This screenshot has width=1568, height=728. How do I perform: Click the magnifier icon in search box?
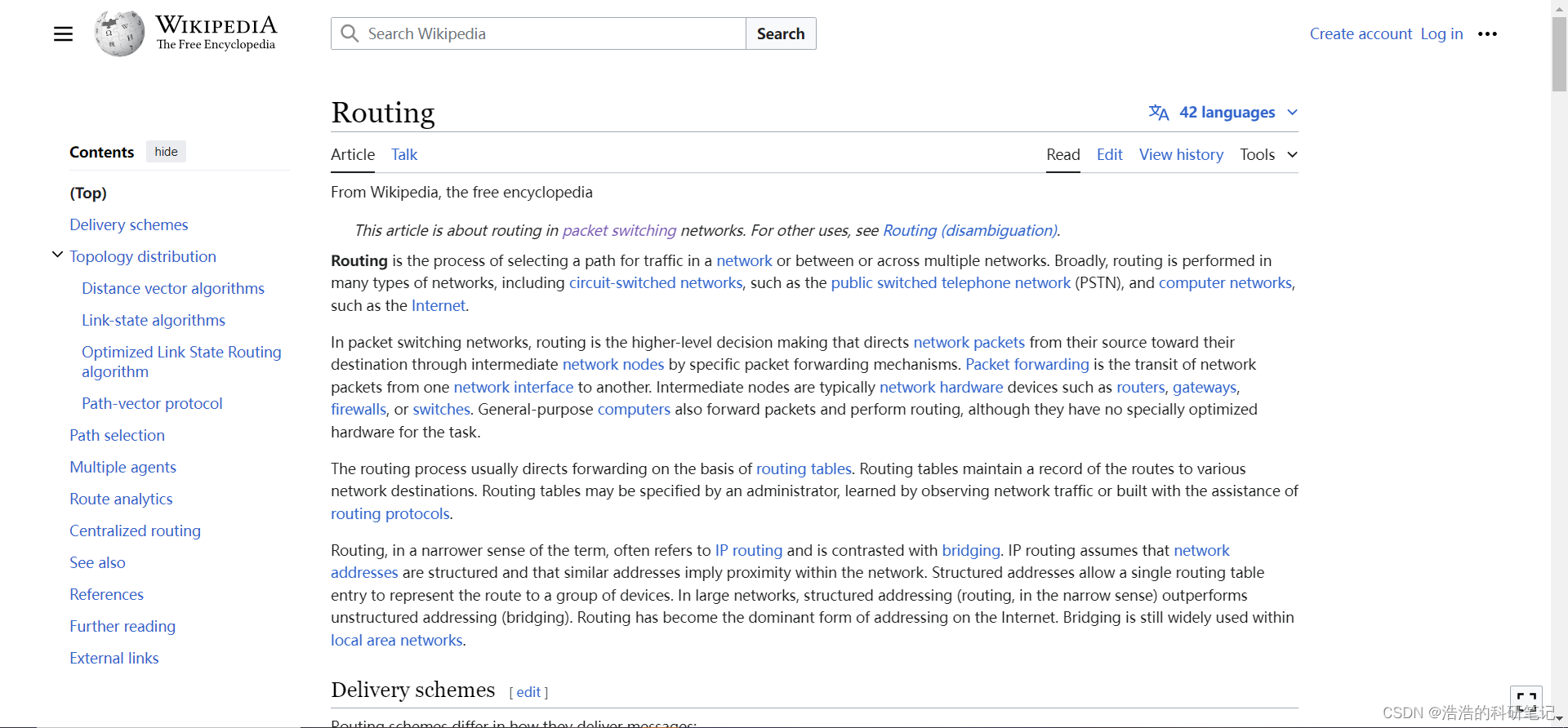click(350, 33)
